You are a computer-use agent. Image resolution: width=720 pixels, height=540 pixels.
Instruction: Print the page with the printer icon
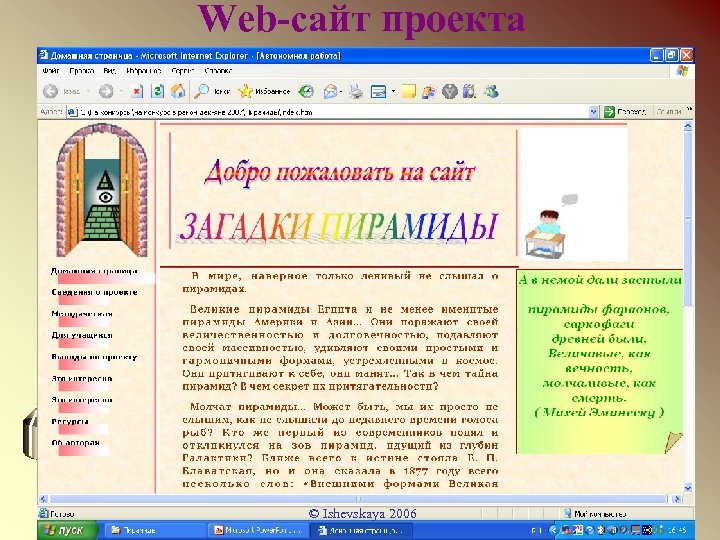click(x=356, y=92)
